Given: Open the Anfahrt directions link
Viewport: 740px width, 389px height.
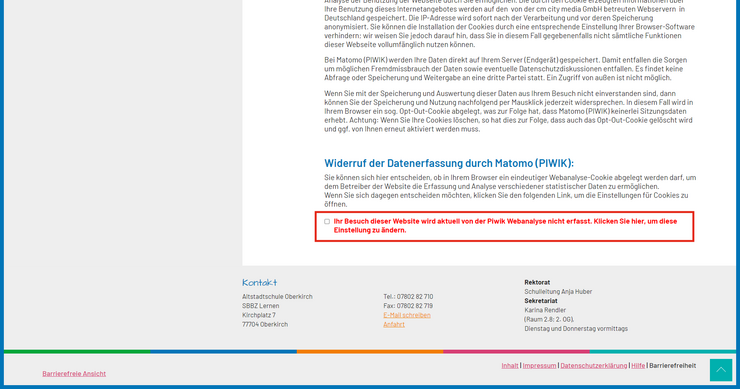Looking at the screenshot, I should click(394, 324).
